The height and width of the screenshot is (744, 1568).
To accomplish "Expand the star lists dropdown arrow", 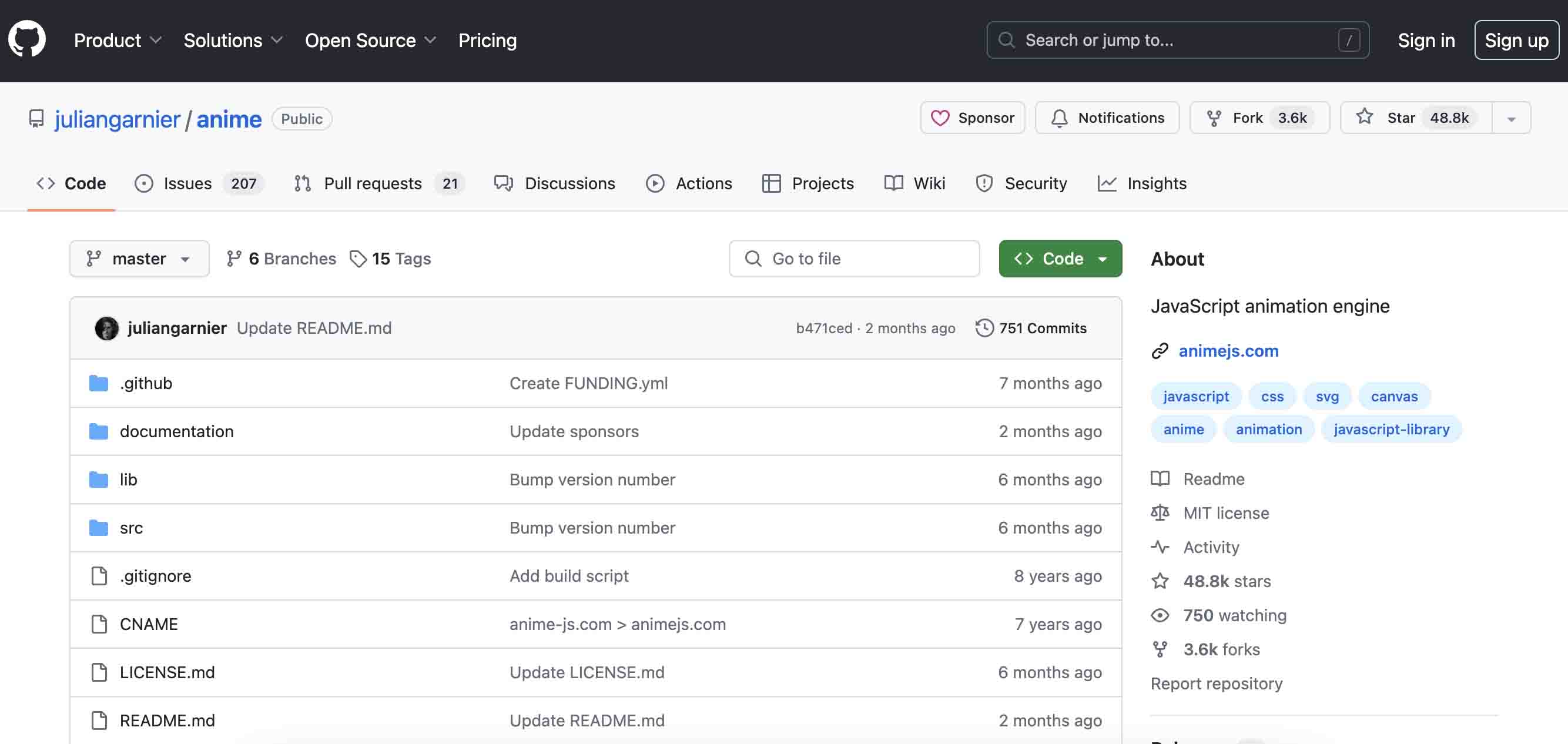I will [1512, 118].
